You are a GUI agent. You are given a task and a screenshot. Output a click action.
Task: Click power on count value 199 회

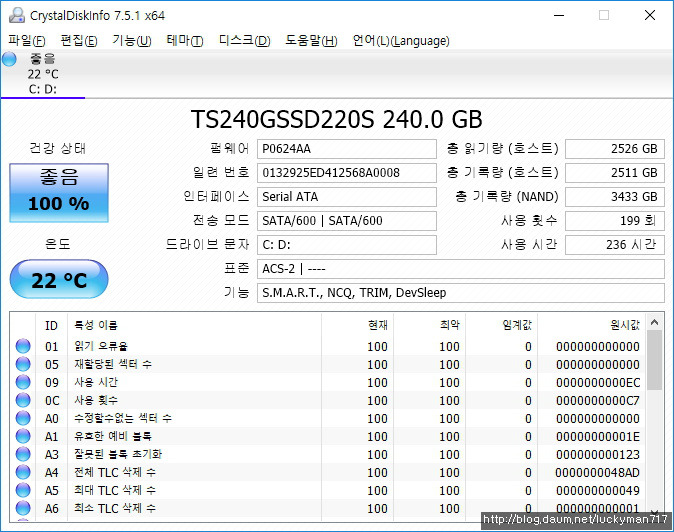[x=615, y=221]
